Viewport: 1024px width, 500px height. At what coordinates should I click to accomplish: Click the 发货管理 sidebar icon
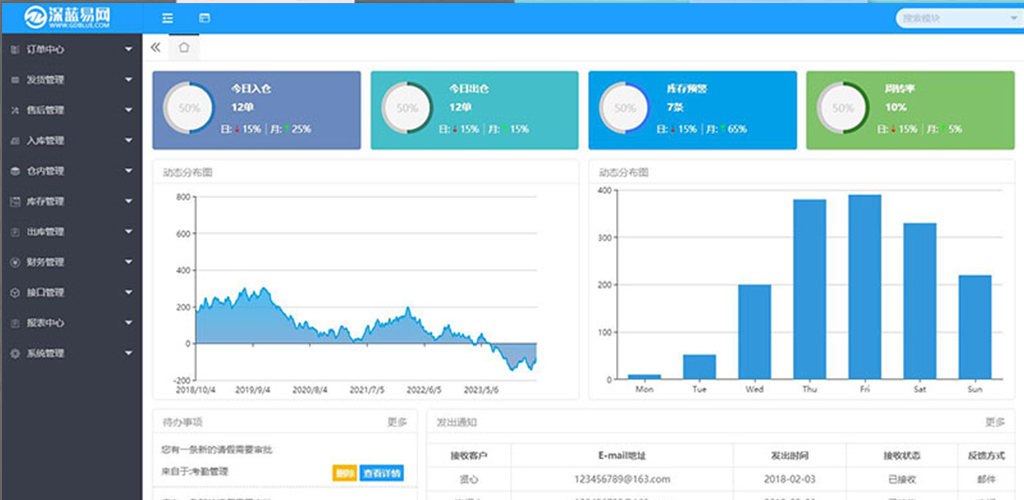click(x=15, y=80)
